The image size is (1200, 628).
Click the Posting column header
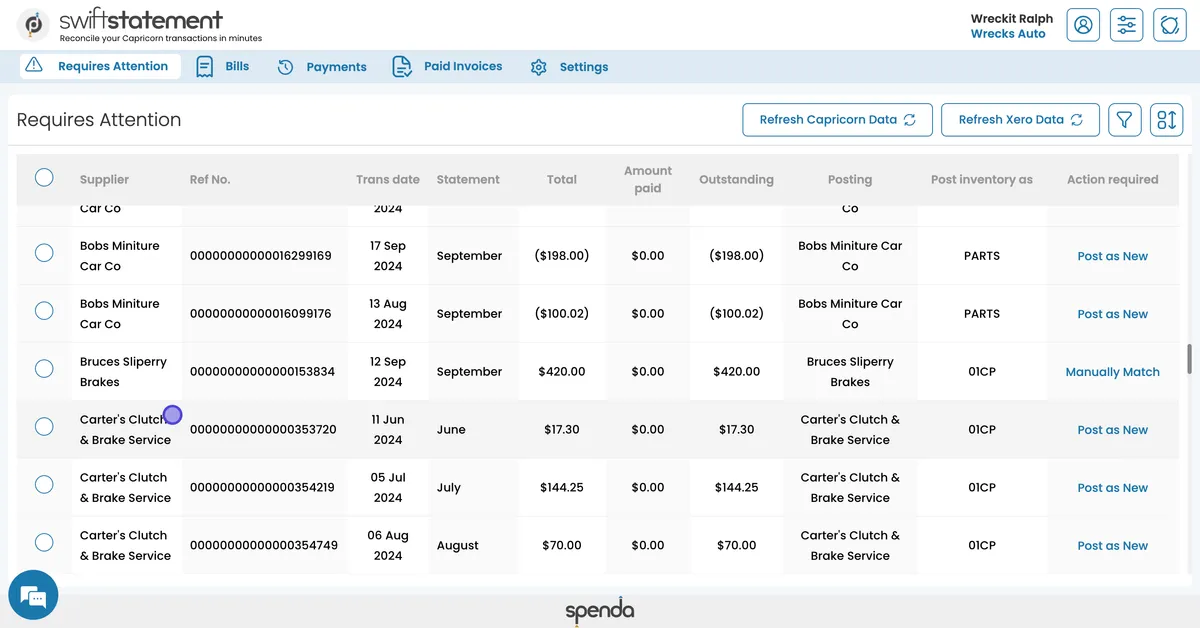(x=850, y=180)
